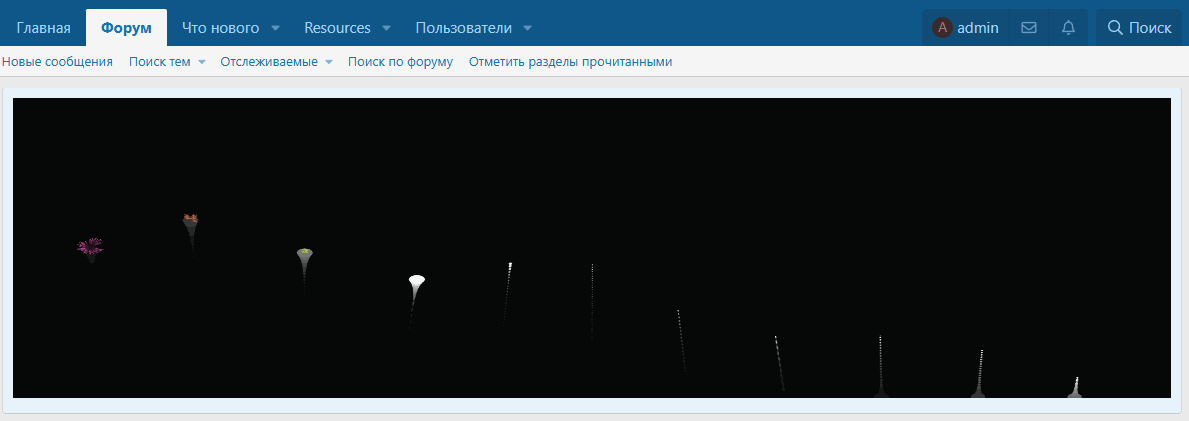Open the Поиск тем dropdown arrow
Viewport: 1189px width, 421px height.
pyautogui.click(x=202, y=62)
